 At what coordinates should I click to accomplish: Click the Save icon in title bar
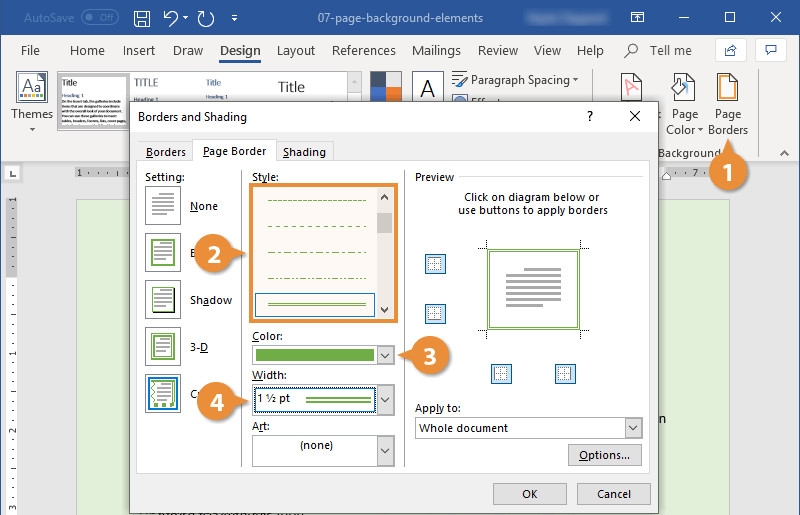point(142,18)
